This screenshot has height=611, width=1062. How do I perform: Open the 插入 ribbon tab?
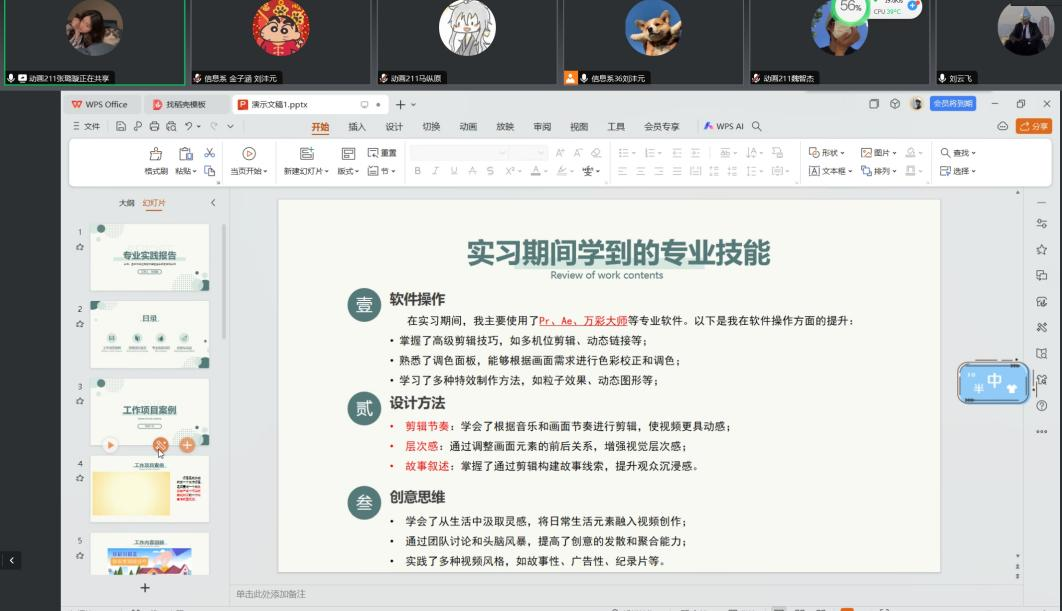pyautogui.click(x=357, y=127)
